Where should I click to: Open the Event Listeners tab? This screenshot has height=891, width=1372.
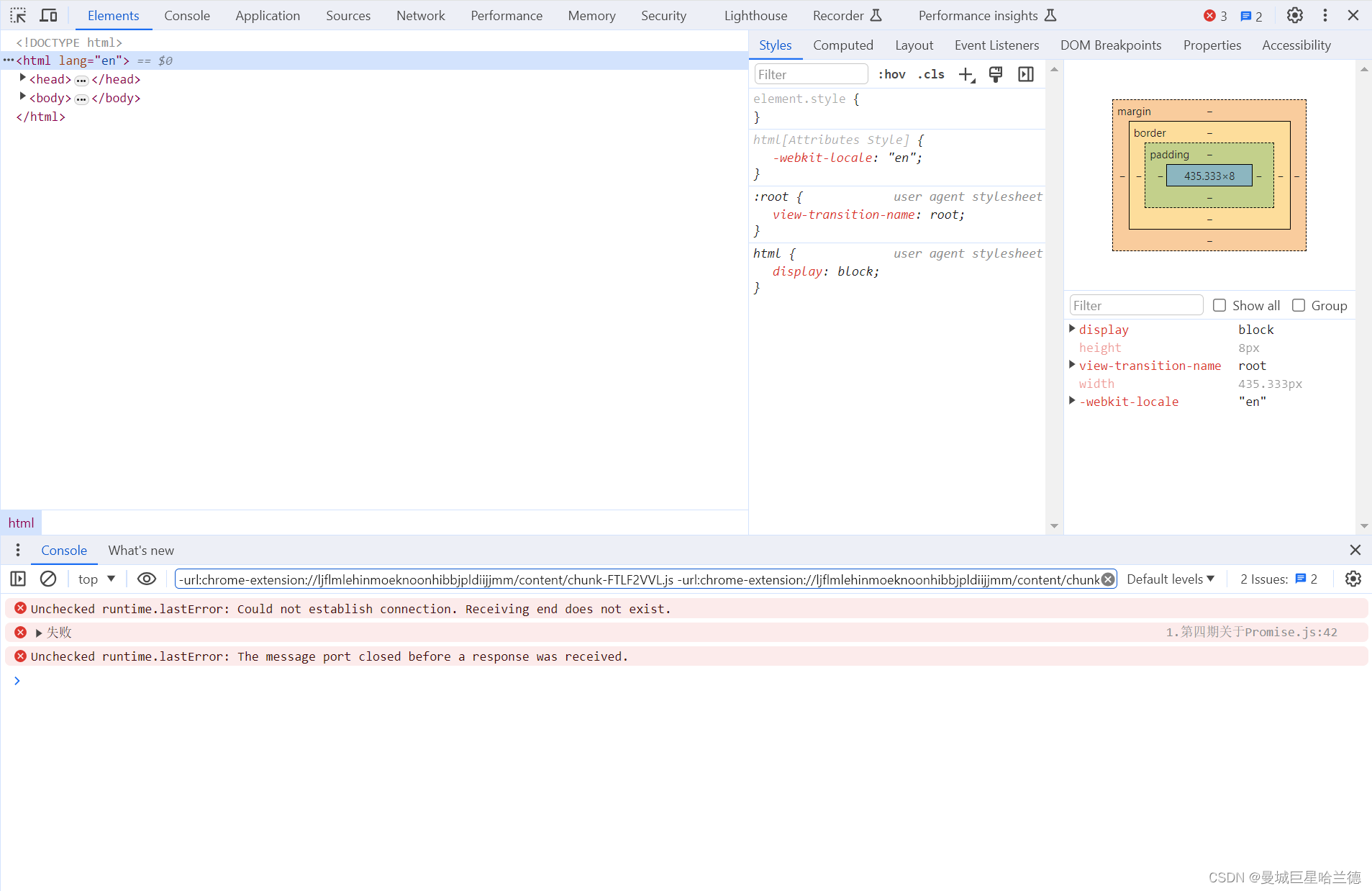pyautogui.click(x=996, y=45)
